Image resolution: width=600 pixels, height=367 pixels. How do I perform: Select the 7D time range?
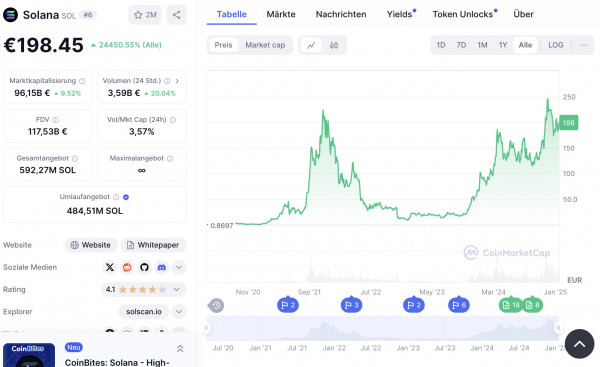(x=461, y=45)
